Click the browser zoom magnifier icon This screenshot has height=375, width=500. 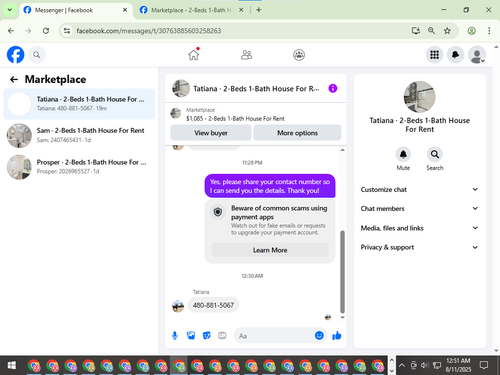(431, 31)
